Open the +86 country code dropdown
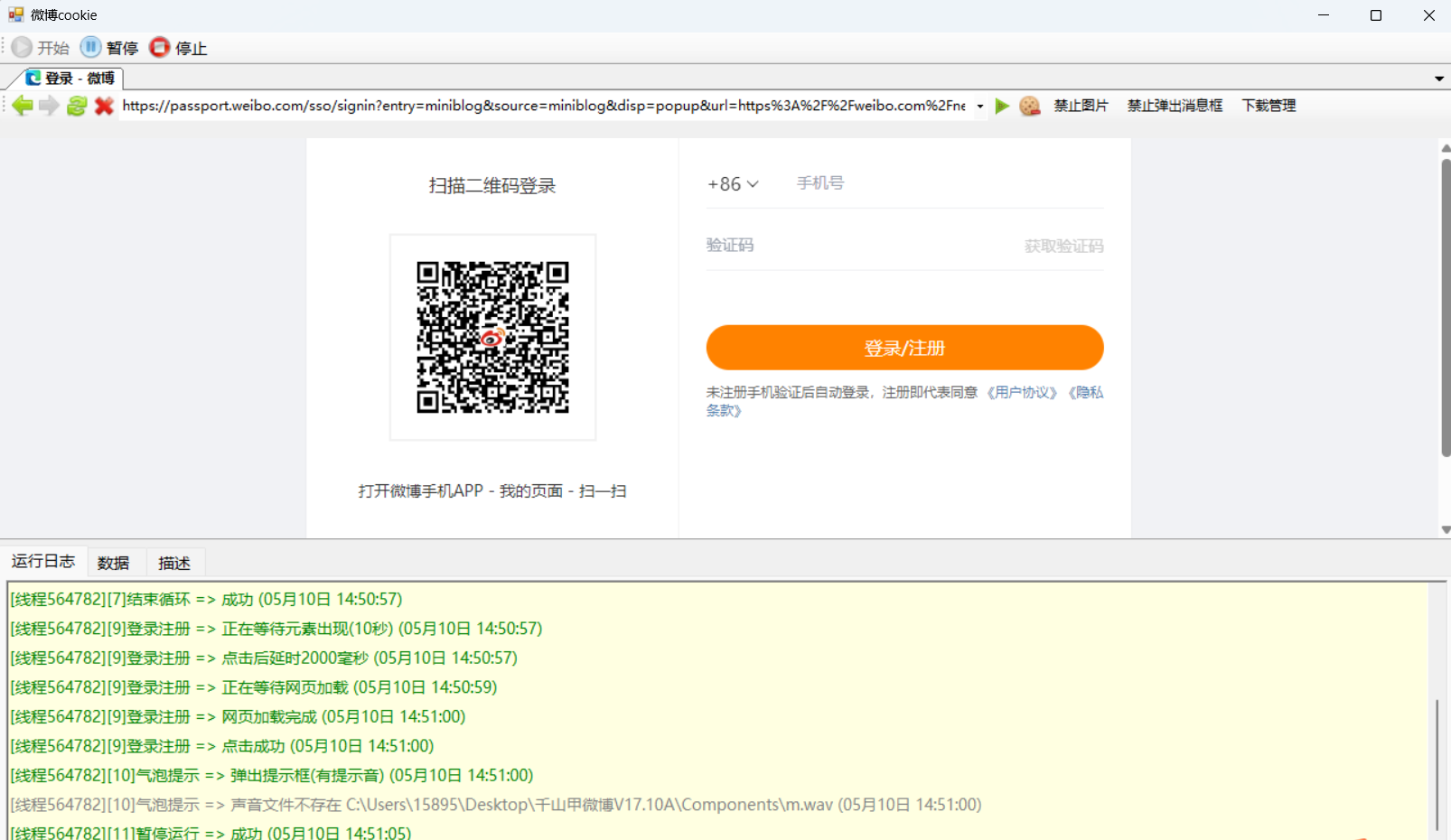The width and height of the screenshot is (1451, 840). click(733, 184)
